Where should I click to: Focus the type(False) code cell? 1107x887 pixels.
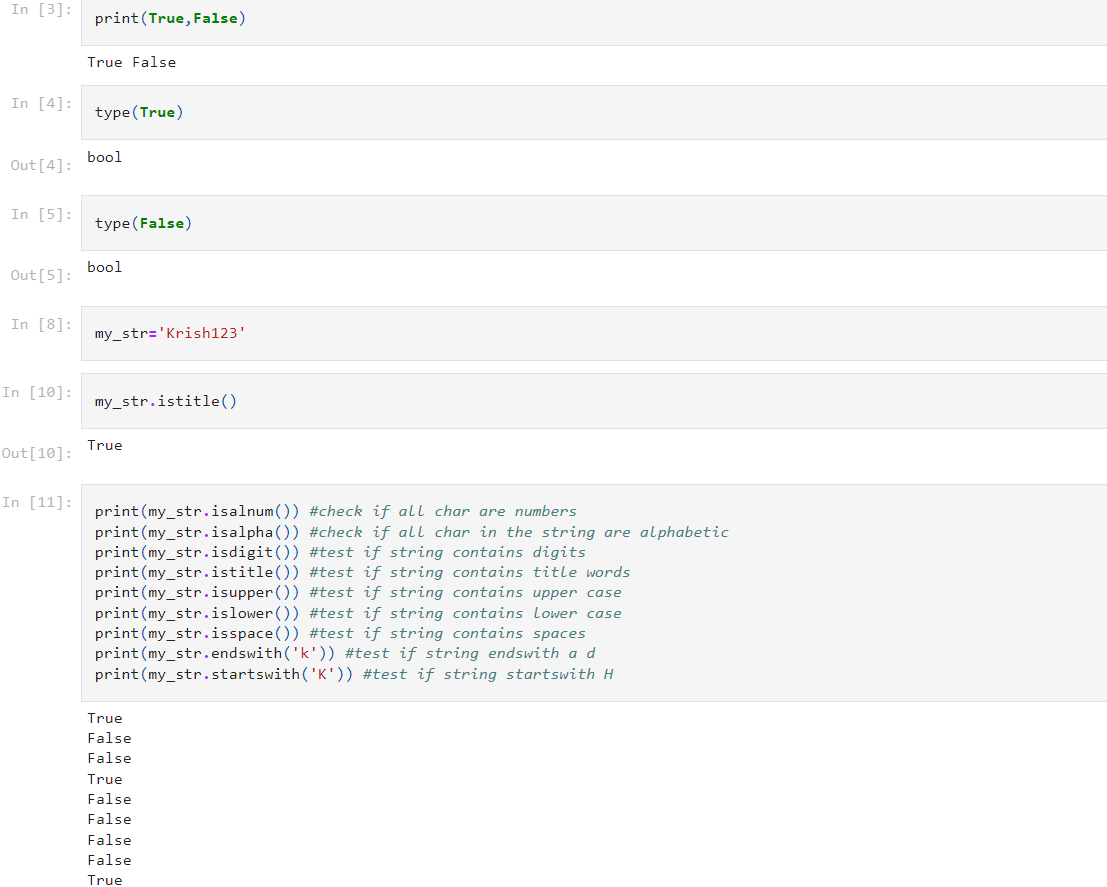click(594, 223)
